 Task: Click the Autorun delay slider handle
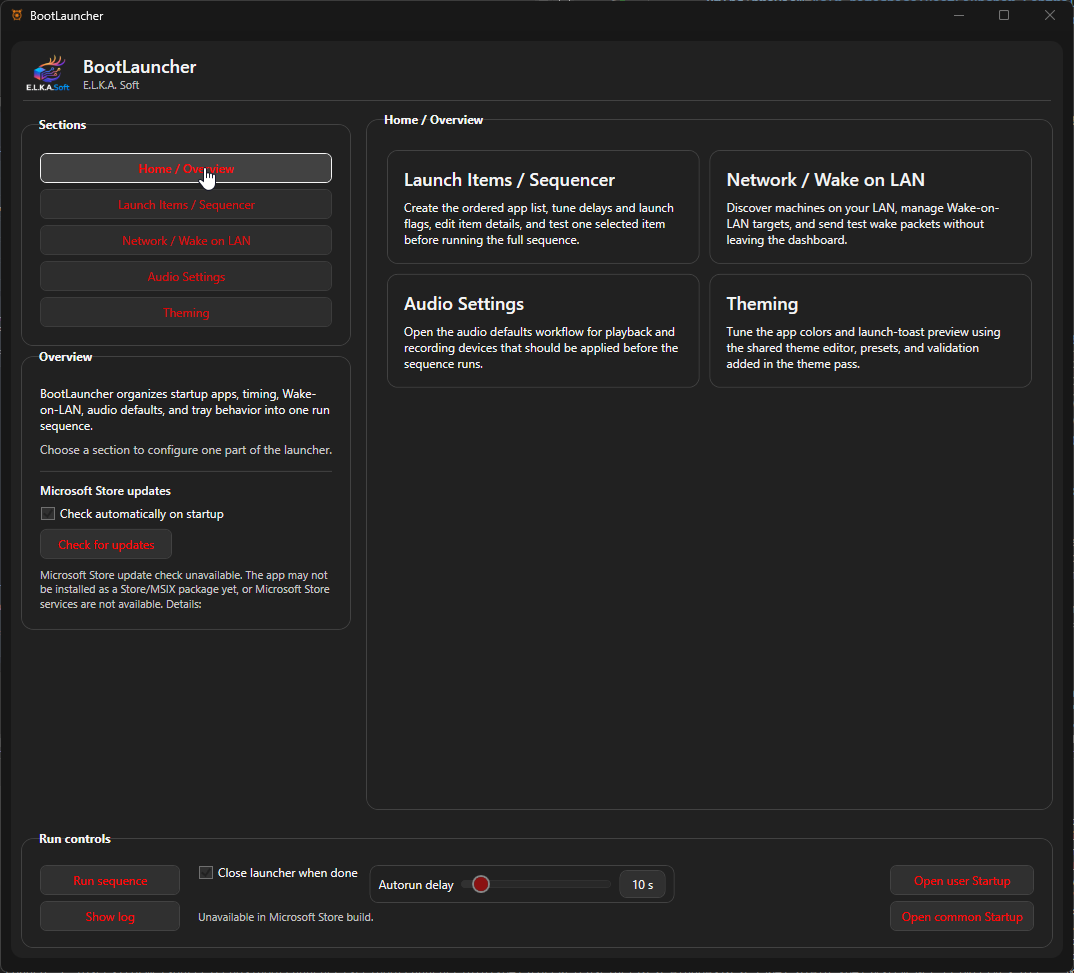481,884
